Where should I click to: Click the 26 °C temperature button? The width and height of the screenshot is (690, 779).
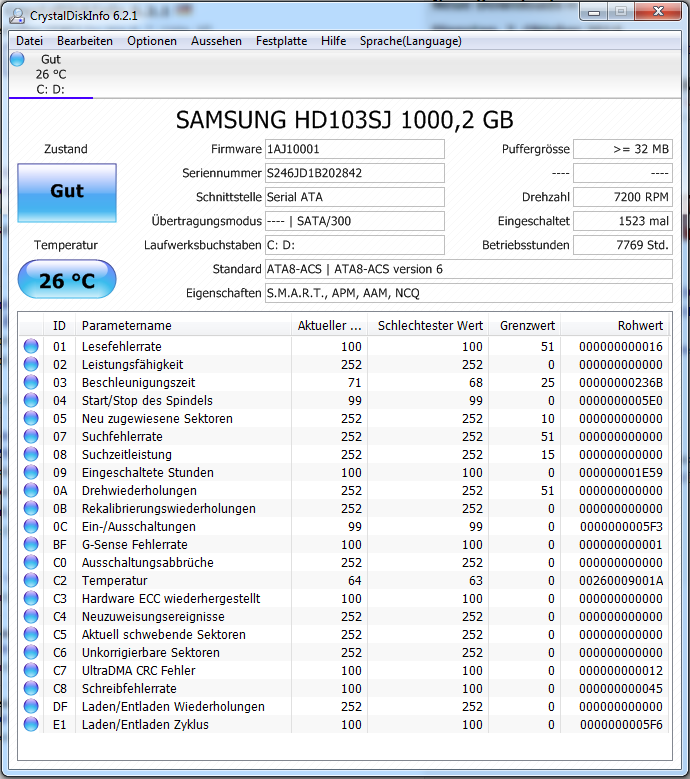click(67, 280)
